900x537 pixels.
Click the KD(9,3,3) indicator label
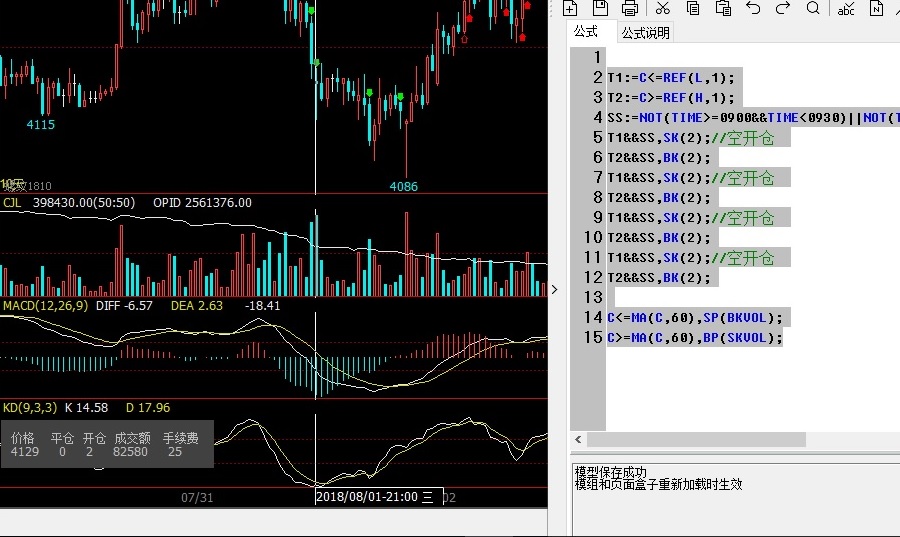point(27,407)
